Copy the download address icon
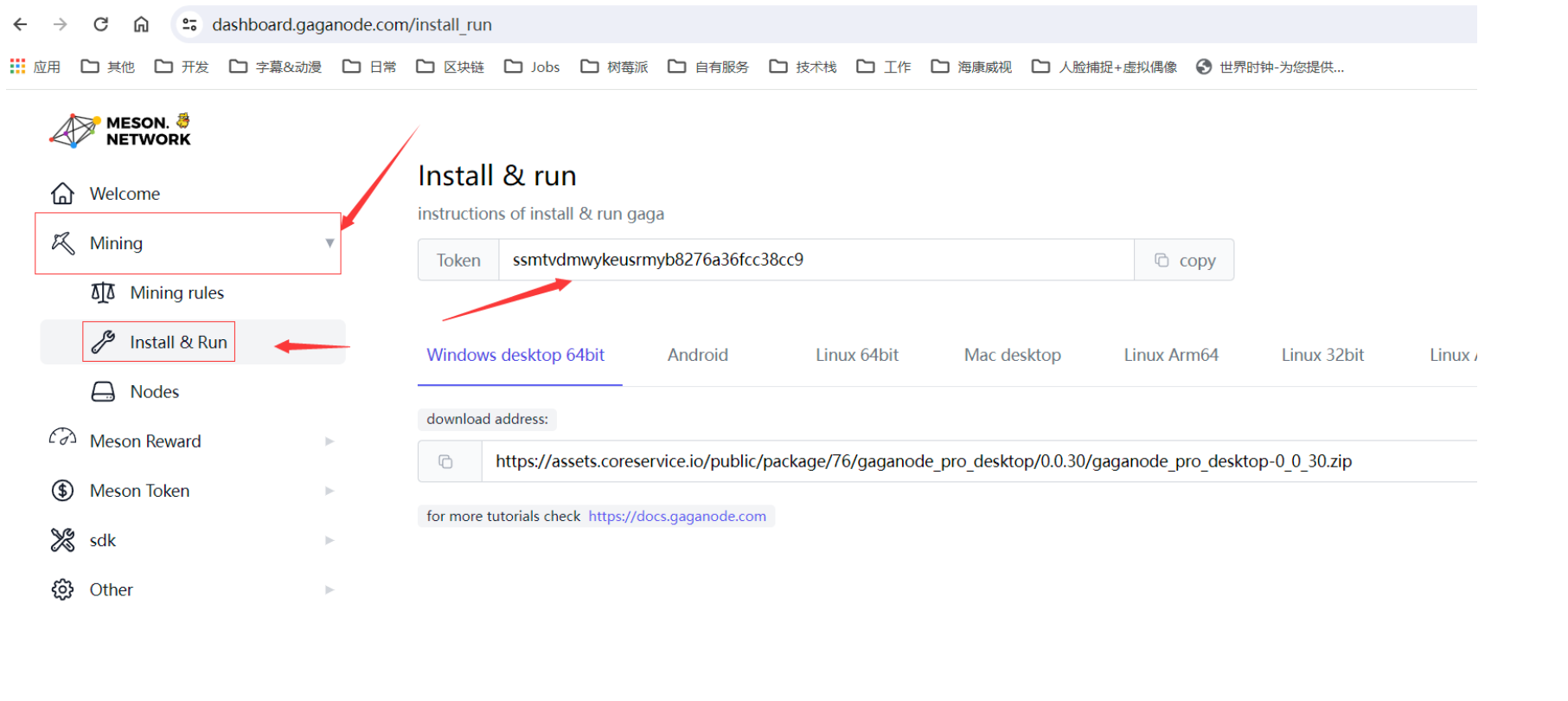 (x=445, y=461)
